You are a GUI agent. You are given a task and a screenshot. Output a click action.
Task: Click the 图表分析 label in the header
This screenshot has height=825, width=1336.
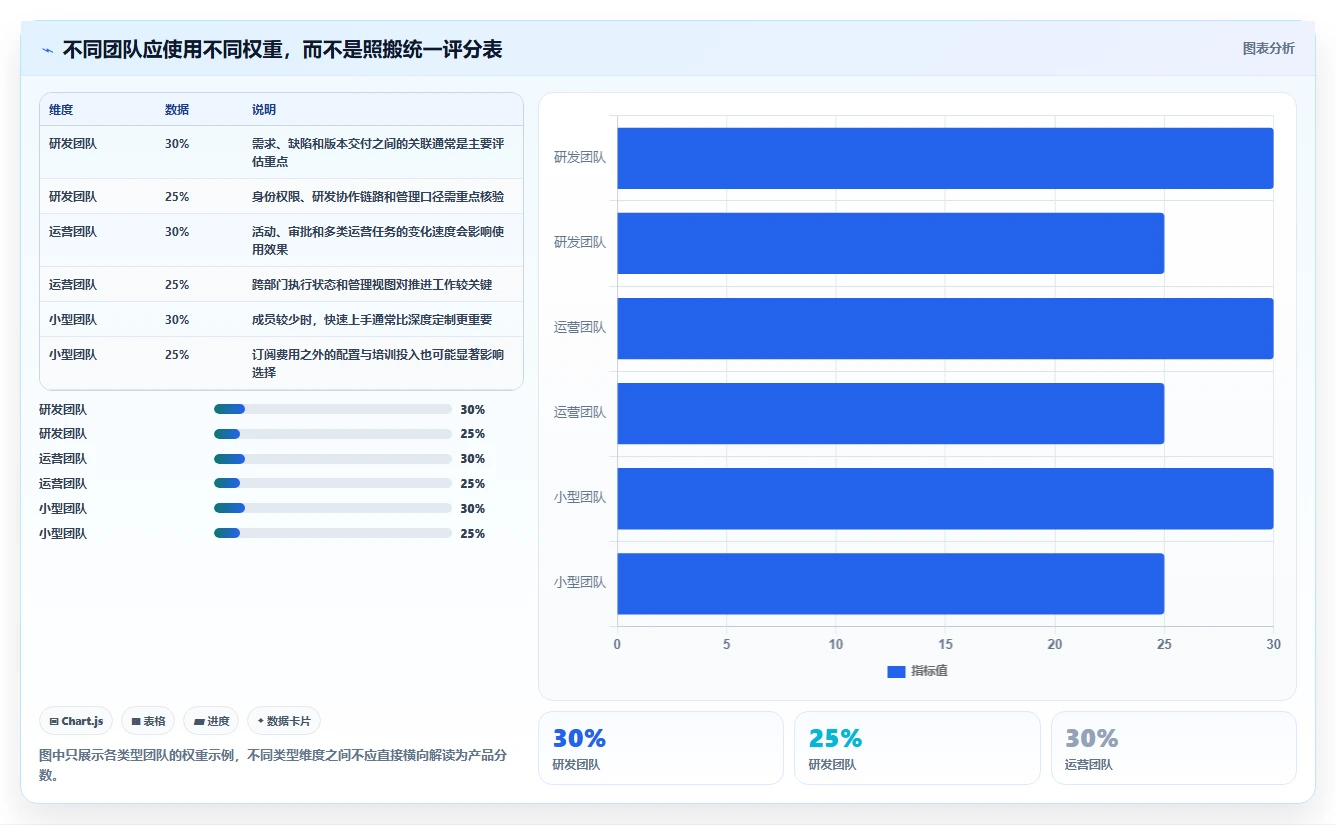(1268, 48)
